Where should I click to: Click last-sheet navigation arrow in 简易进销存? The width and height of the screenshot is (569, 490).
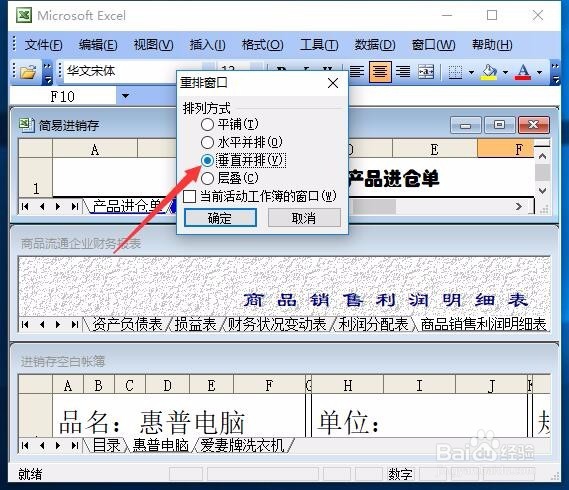pyautogui.click(x=75, y=207)
